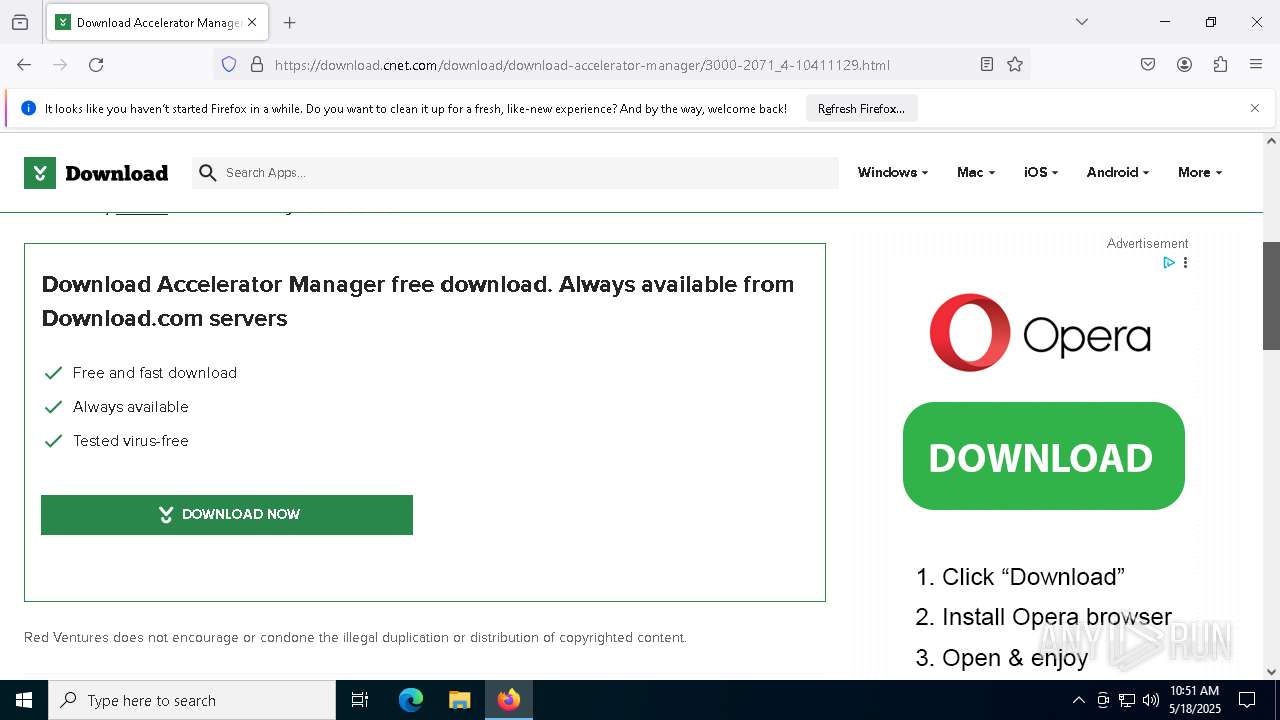Expand the iOS menu
The height and width of the screenshot is (720, 1280).
pos(1041,172)
